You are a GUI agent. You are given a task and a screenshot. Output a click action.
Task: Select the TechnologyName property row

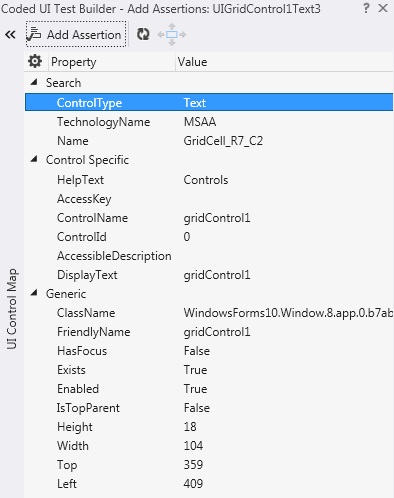click(209, 122)
